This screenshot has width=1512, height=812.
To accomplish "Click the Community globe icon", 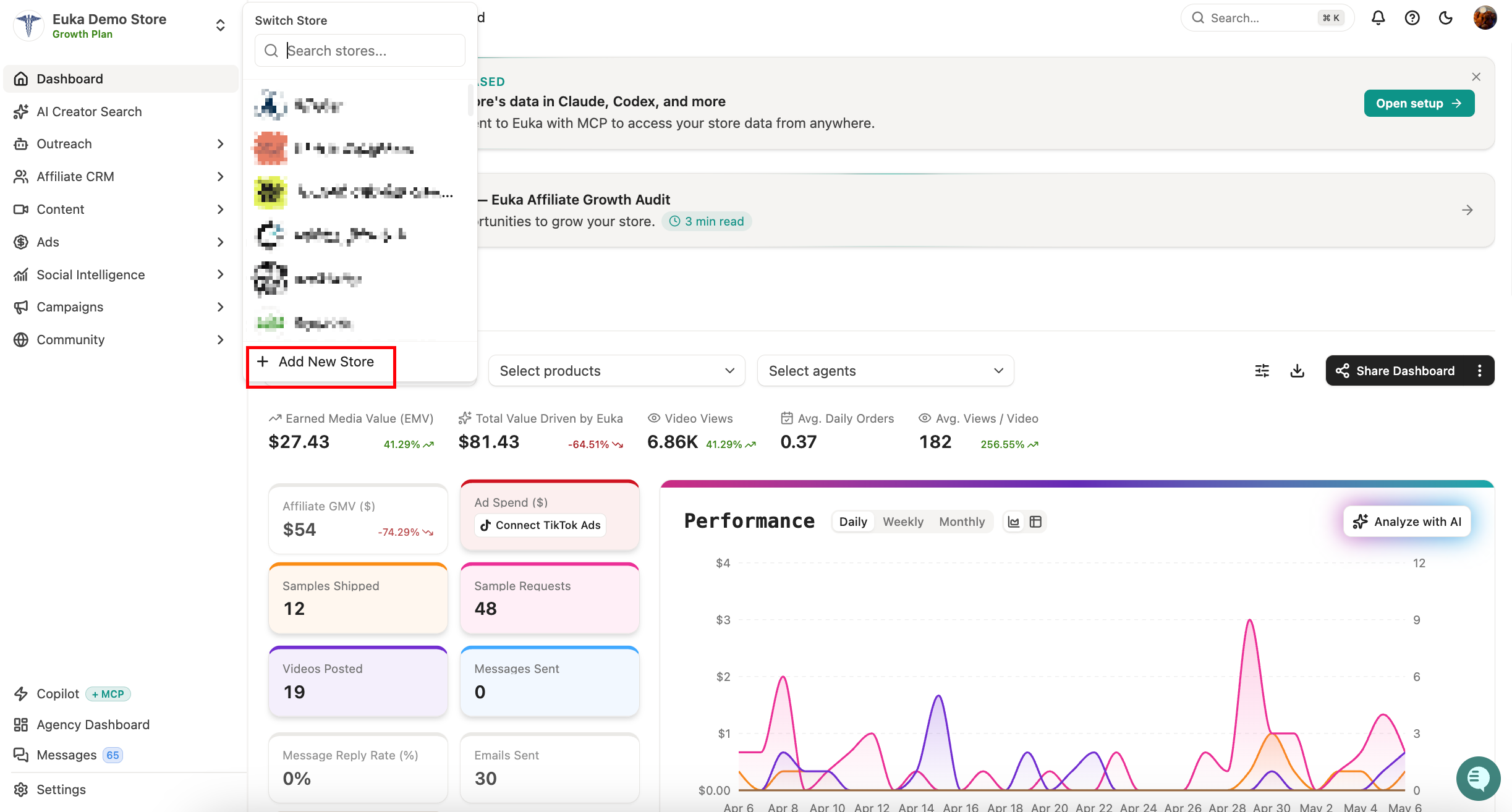I will (21, 340).
